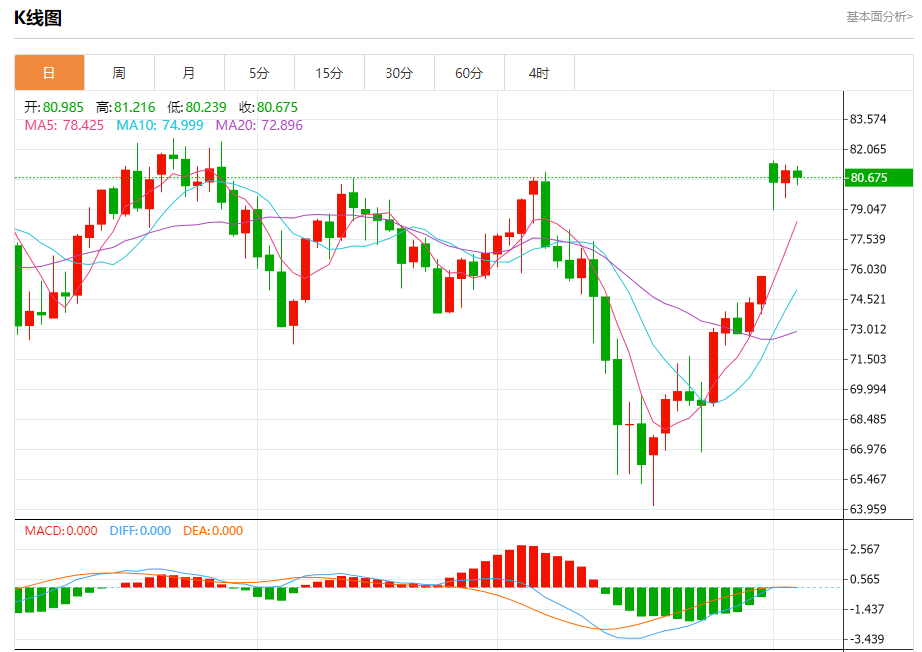Click the green 80.675 current price tag

click(x=878, y=178)
